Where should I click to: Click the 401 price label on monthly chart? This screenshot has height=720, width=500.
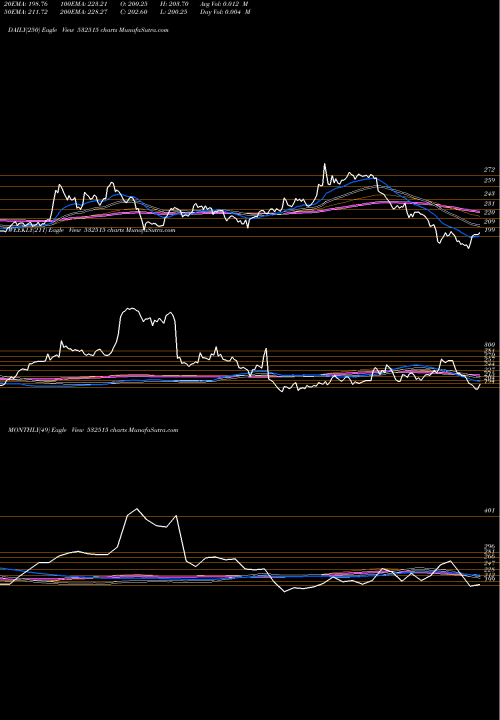pos(489,511)
